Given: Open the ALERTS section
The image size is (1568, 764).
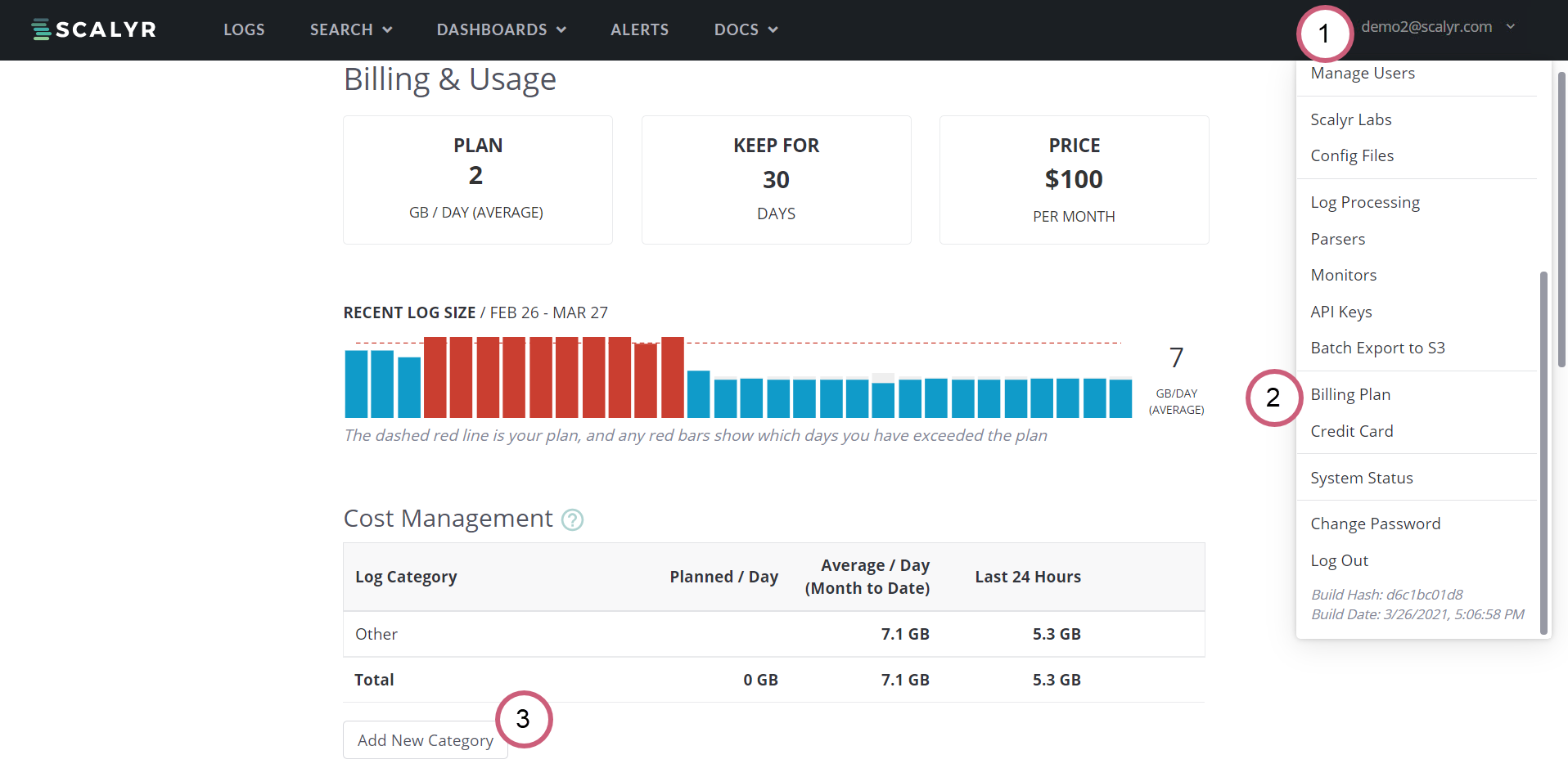Looking at the screenshot, I should (639, 29).
